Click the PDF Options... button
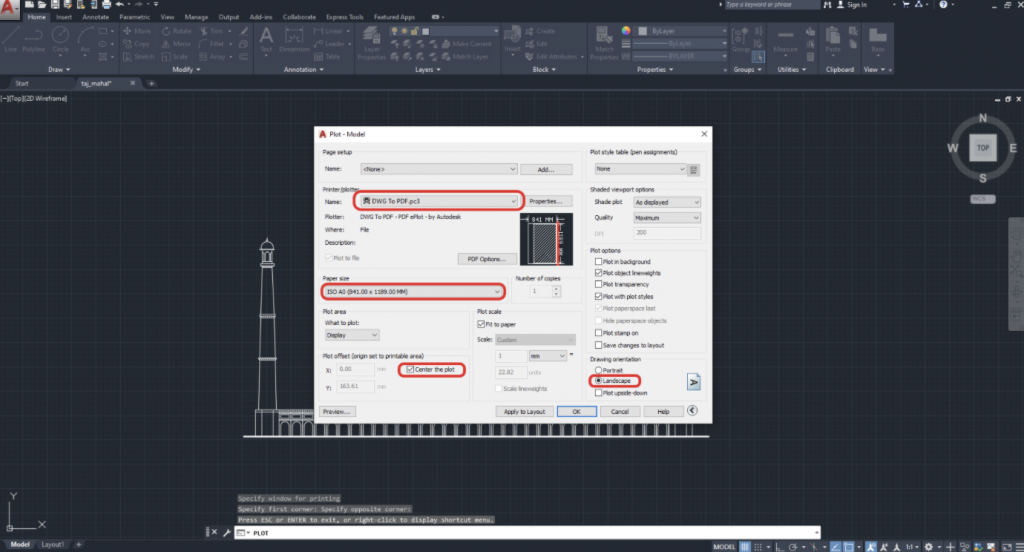The width and height of the screenshot is (1024, 552). coord(486,259)
